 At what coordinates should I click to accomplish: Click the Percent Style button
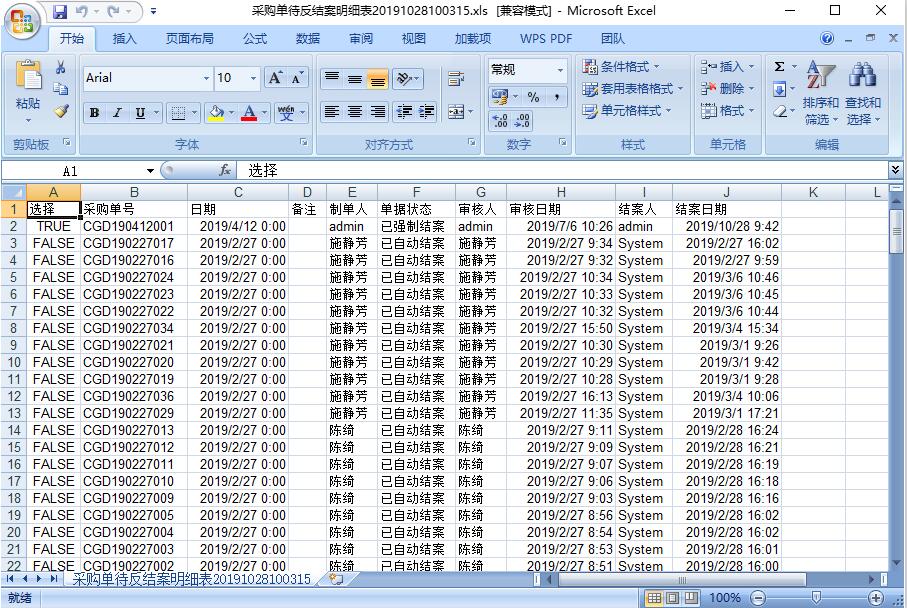point(533,97)
